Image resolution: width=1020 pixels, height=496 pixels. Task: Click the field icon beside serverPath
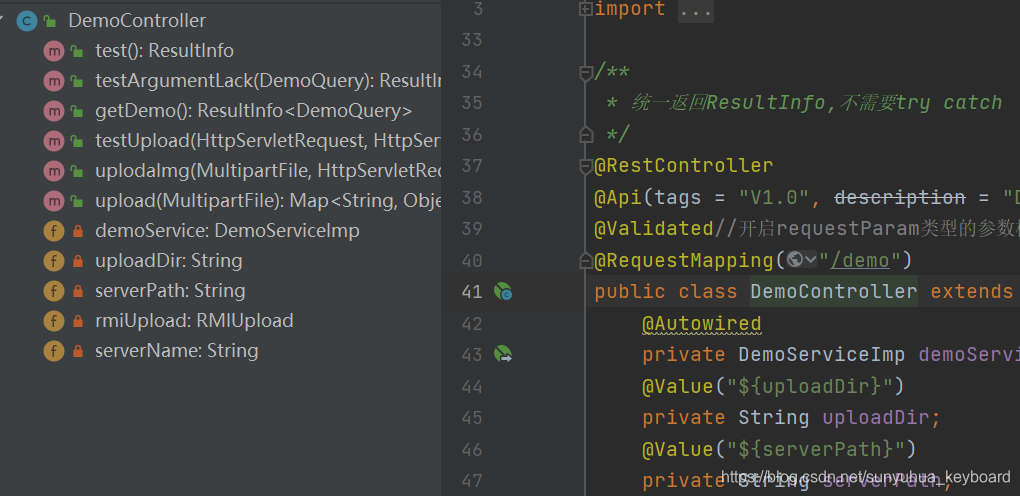coord(53,291)
